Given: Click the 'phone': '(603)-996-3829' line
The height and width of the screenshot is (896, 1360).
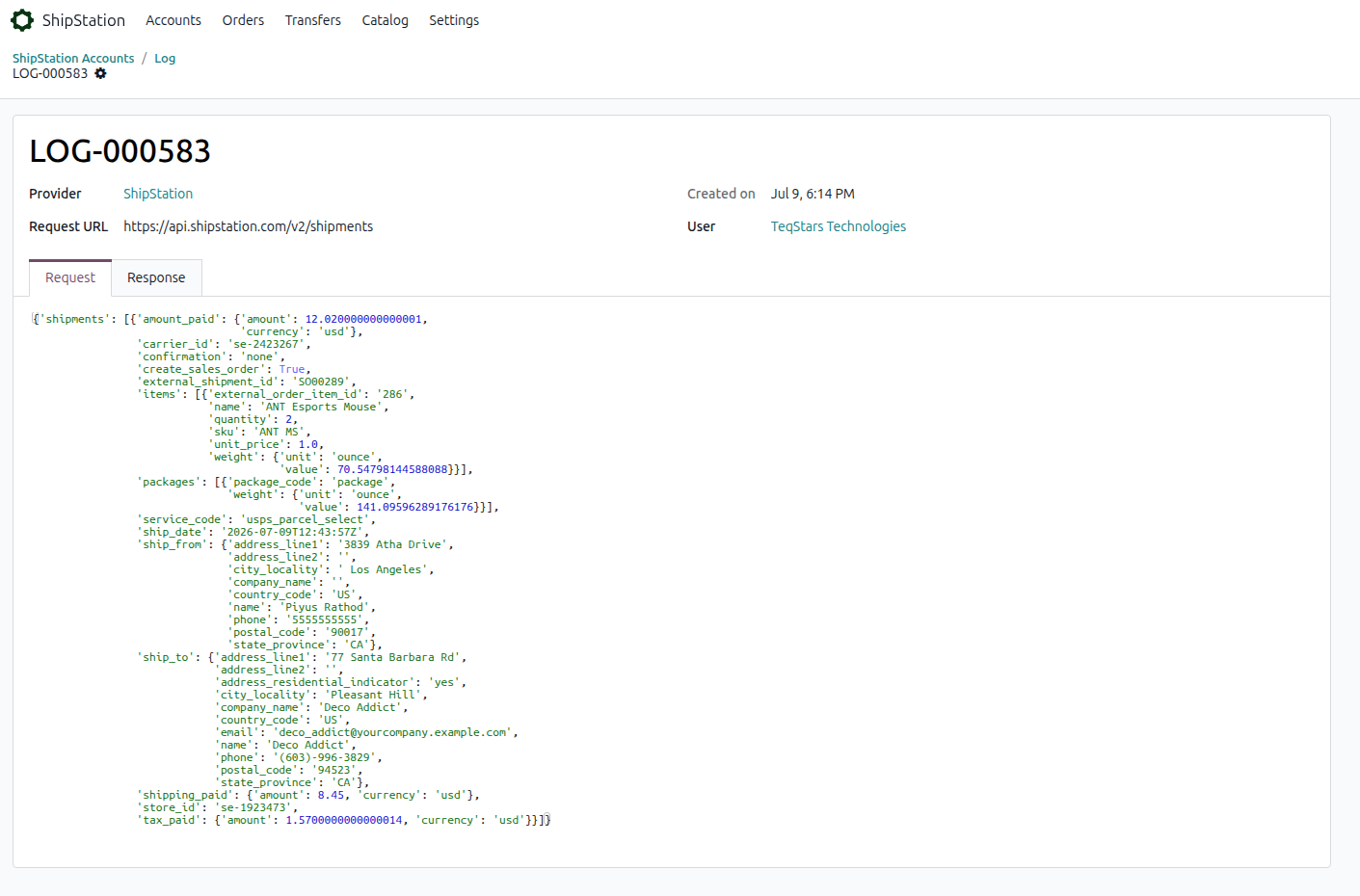Looking at the screenshot, I should click(299, 757).
